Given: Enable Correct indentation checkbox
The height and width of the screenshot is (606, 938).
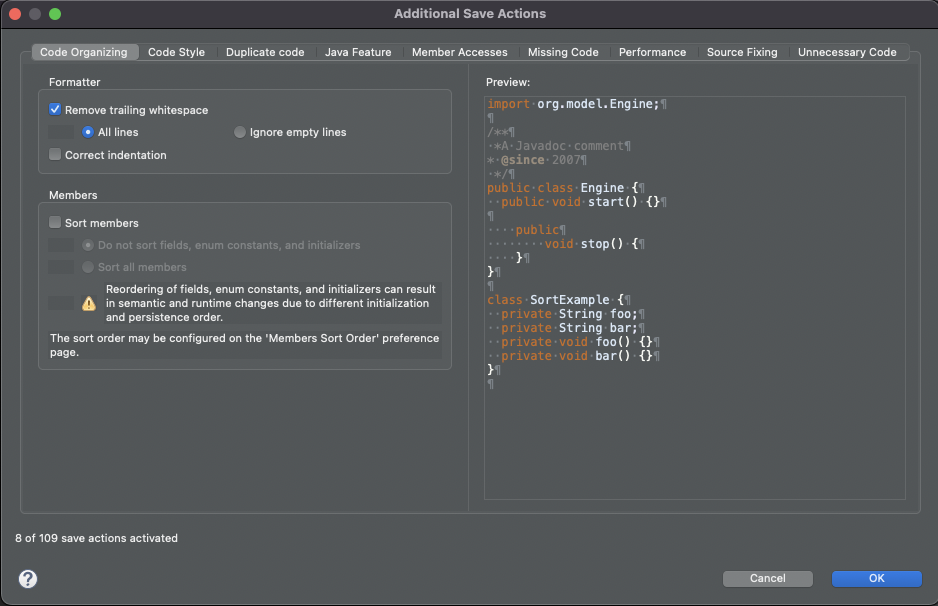Looking at the screenshot, I should (55, 154).
